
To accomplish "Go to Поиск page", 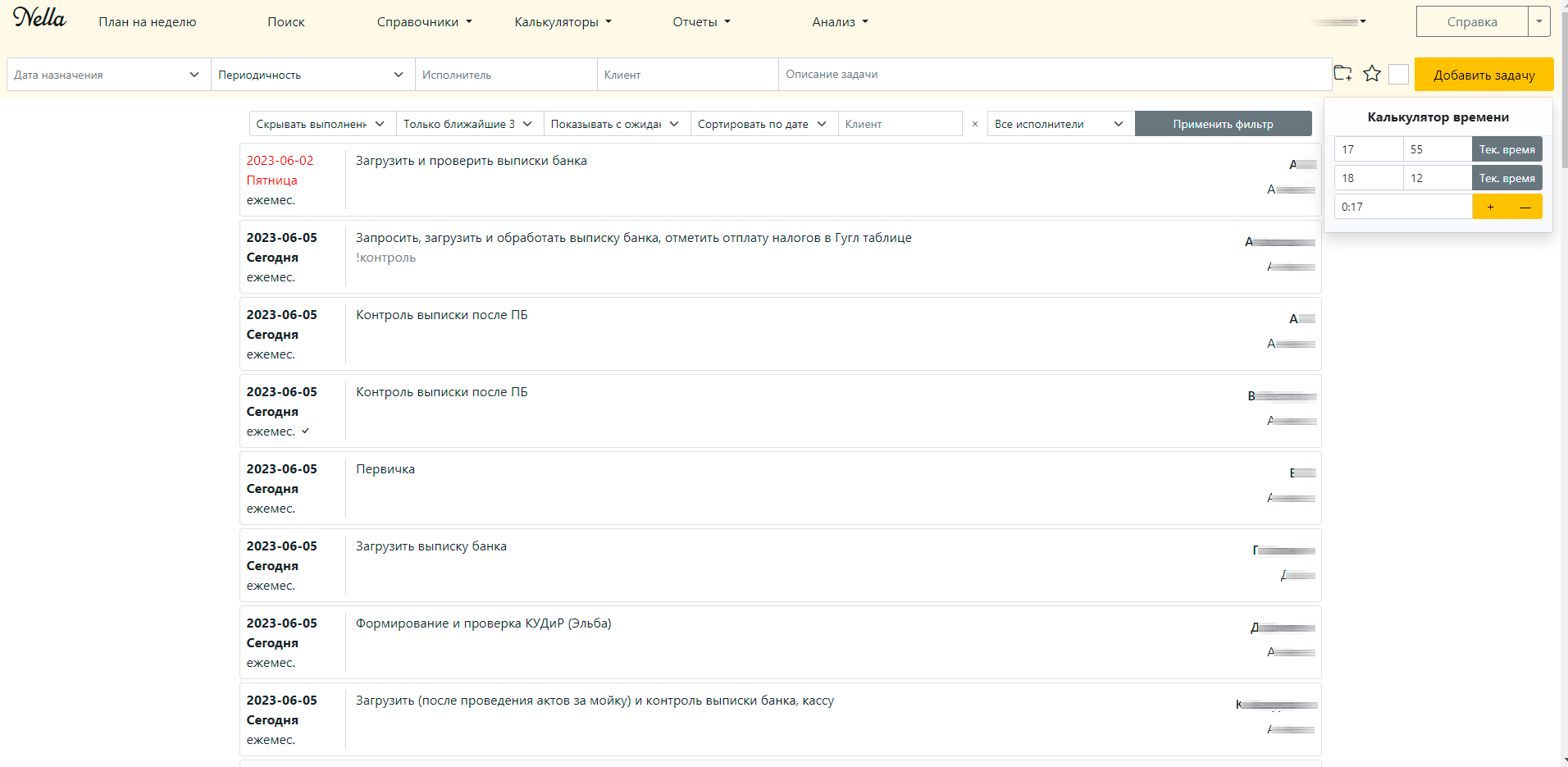I will (x=286, y=22).
